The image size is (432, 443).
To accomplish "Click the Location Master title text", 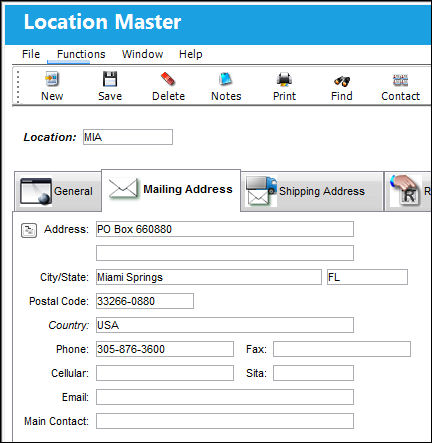I will click(x=102, y=22).
